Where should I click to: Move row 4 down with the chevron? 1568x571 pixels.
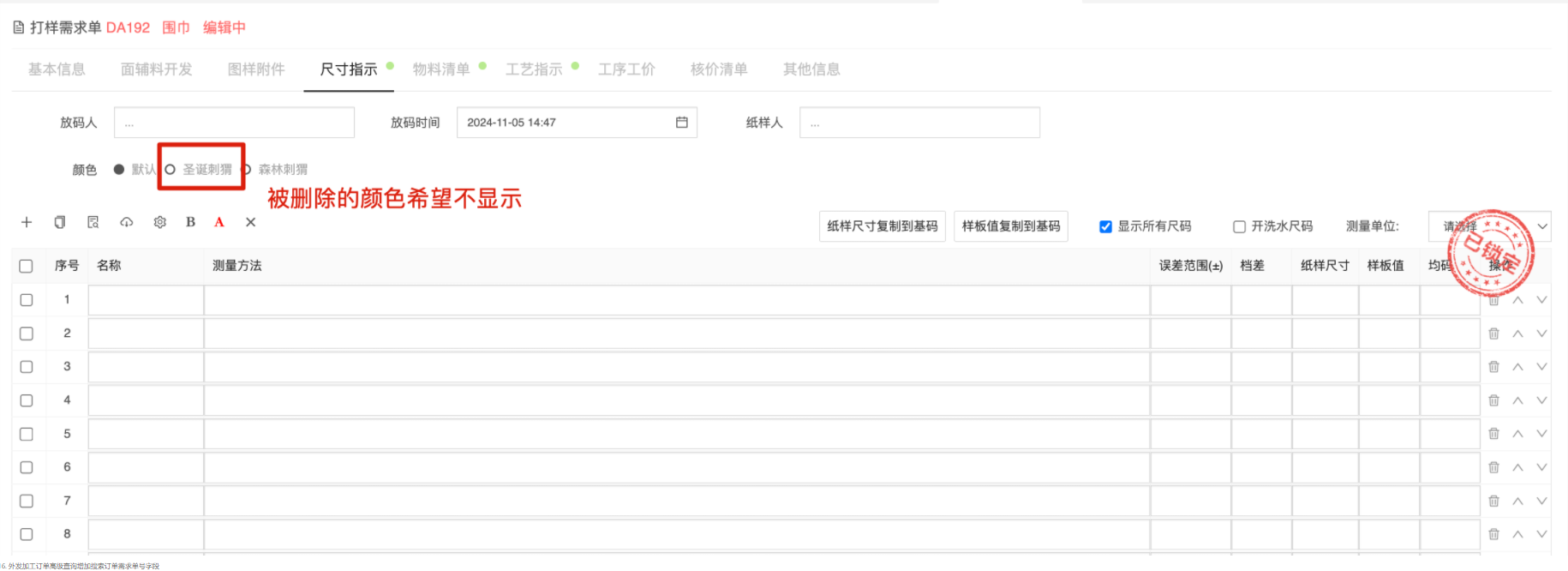[x=1541, y=400]
